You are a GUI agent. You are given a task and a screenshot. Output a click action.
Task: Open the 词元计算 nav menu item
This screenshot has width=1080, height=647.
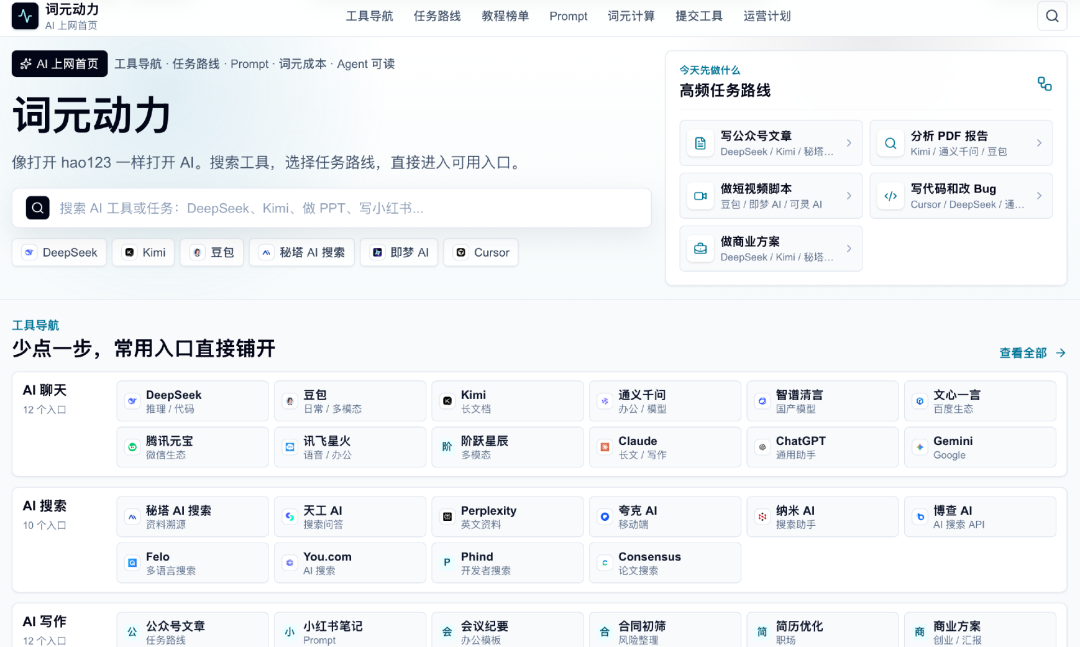(631, 16)
